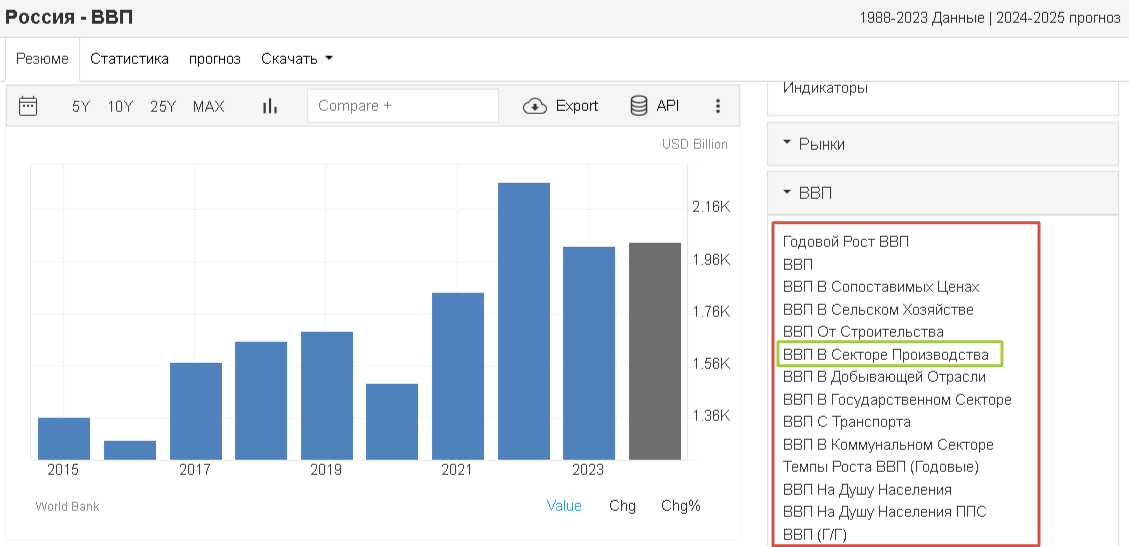This screenshot has width=1129, height=547.
Task: Open the Скачать dropdown menu
Action: point(296,59)
